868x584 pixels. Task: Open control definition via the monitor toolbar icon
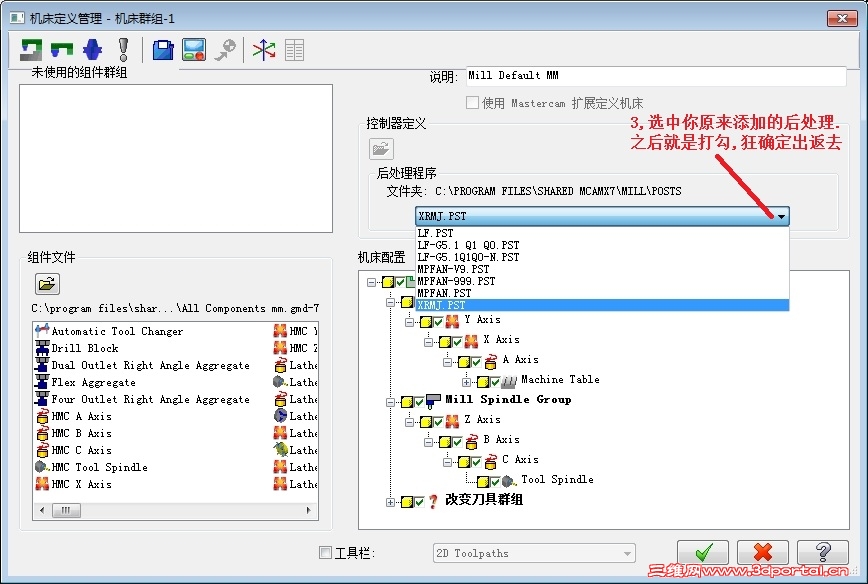194,50
